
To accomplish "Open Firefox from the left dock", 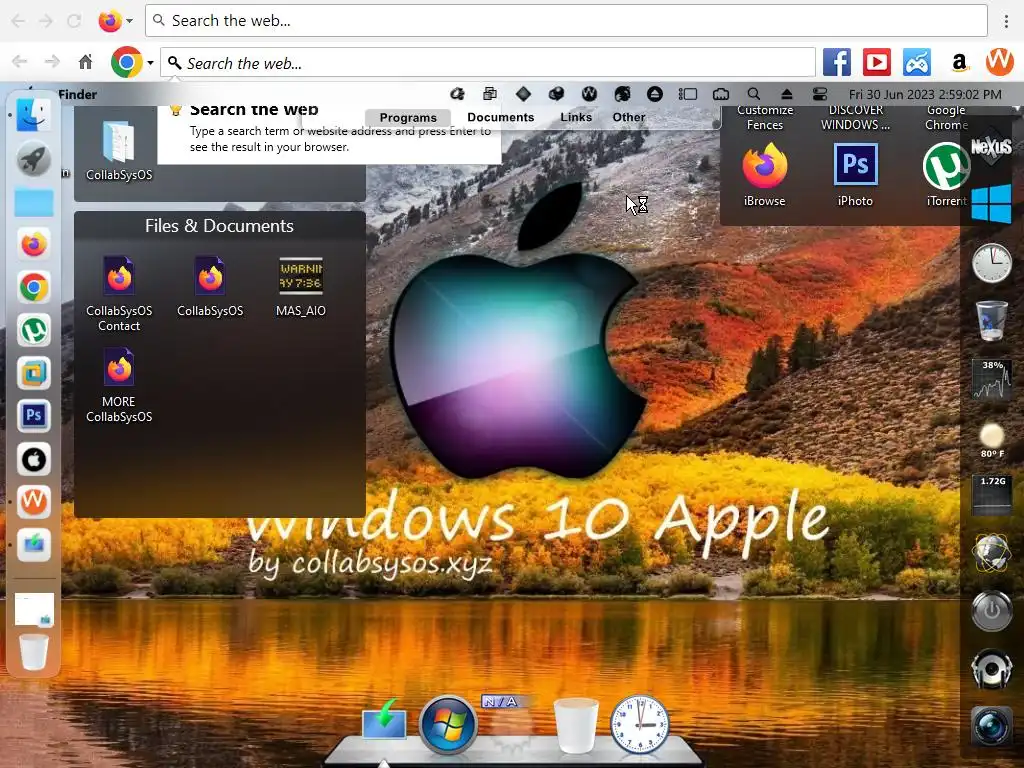I will point(33,244).
